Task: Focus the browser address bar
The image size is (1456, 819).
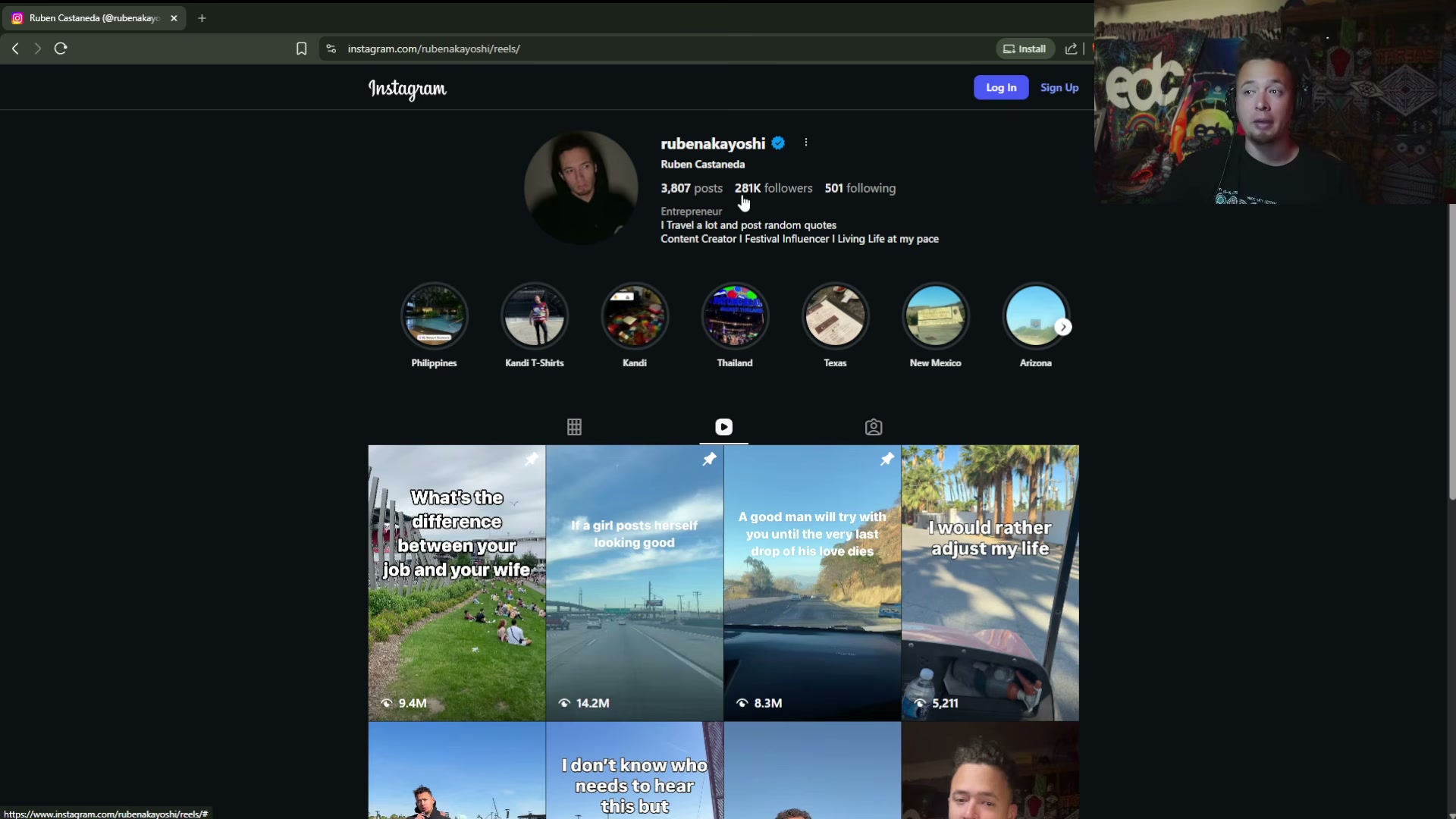Action: pos(660,49)
